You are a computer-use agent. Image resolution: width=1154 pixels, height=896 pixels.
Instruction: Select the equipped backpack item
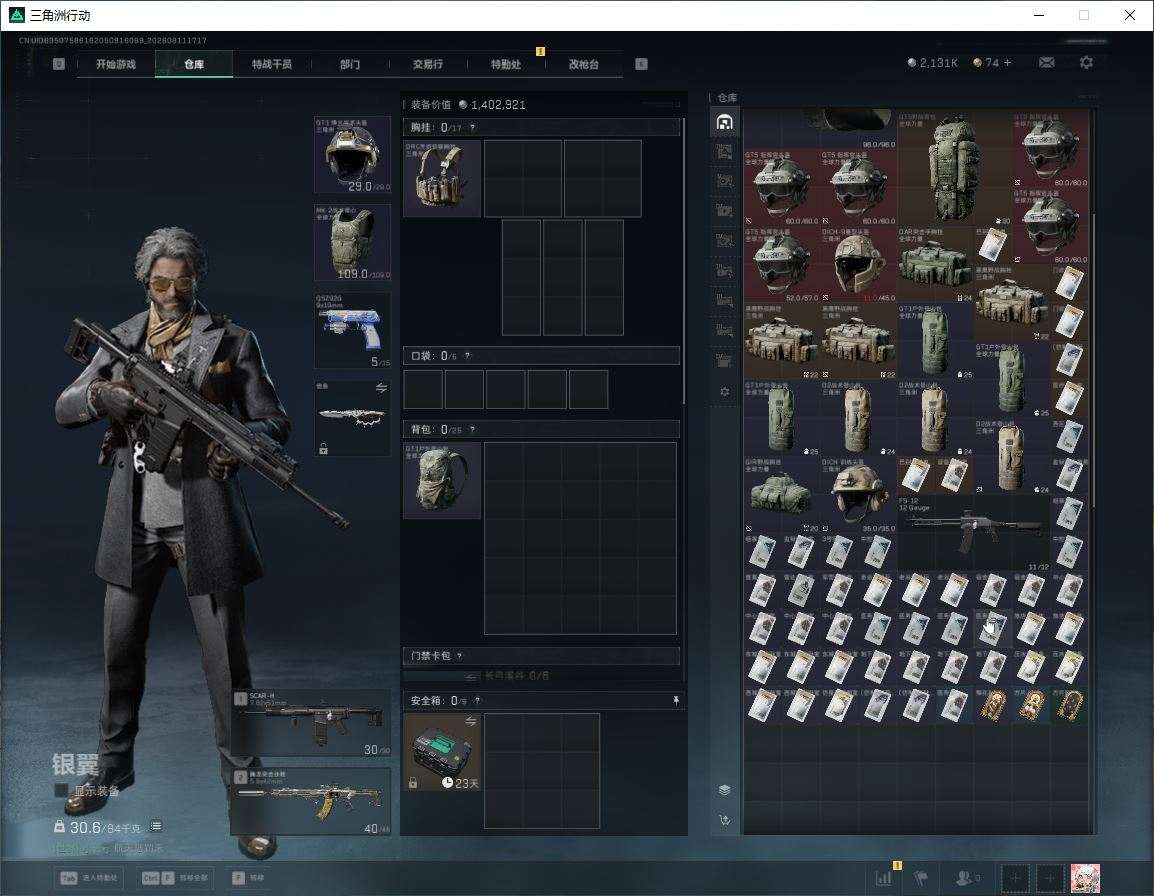coord(442,480)
